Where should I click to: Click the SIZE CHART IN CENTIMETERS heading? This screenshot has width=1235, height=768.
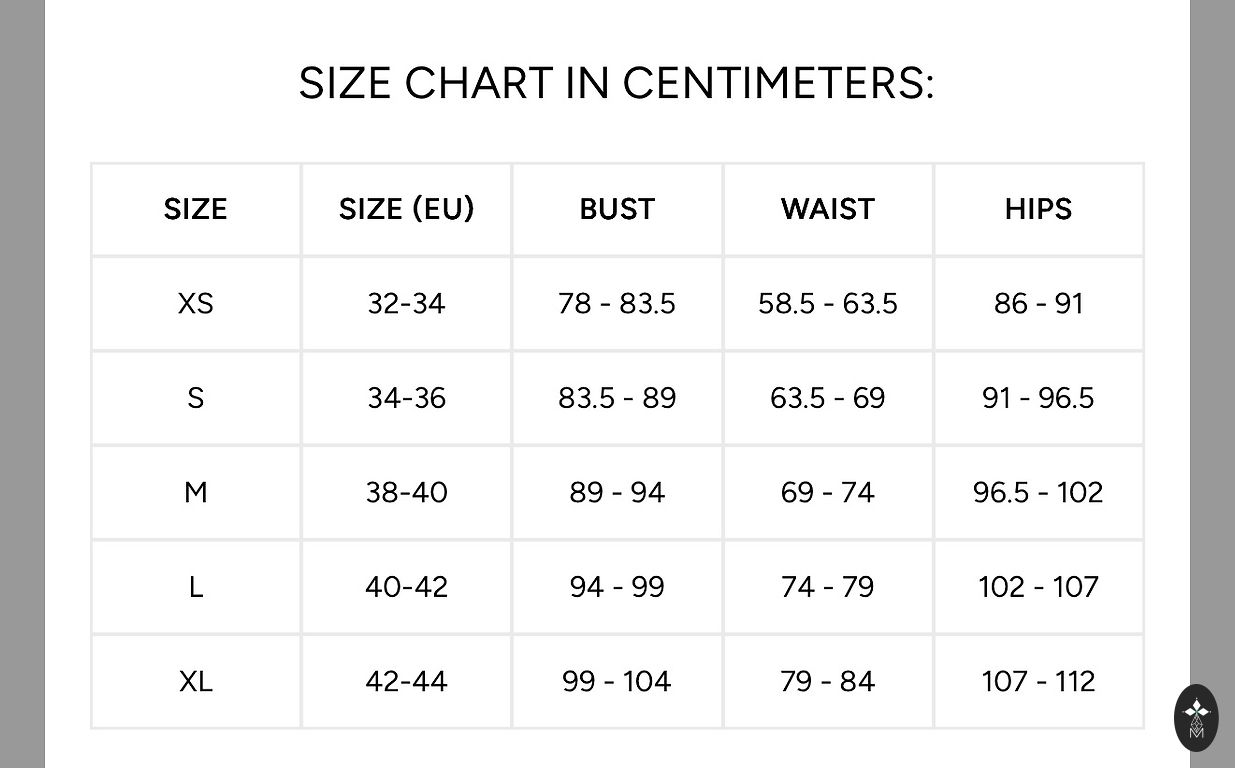[x=616, y=83]
